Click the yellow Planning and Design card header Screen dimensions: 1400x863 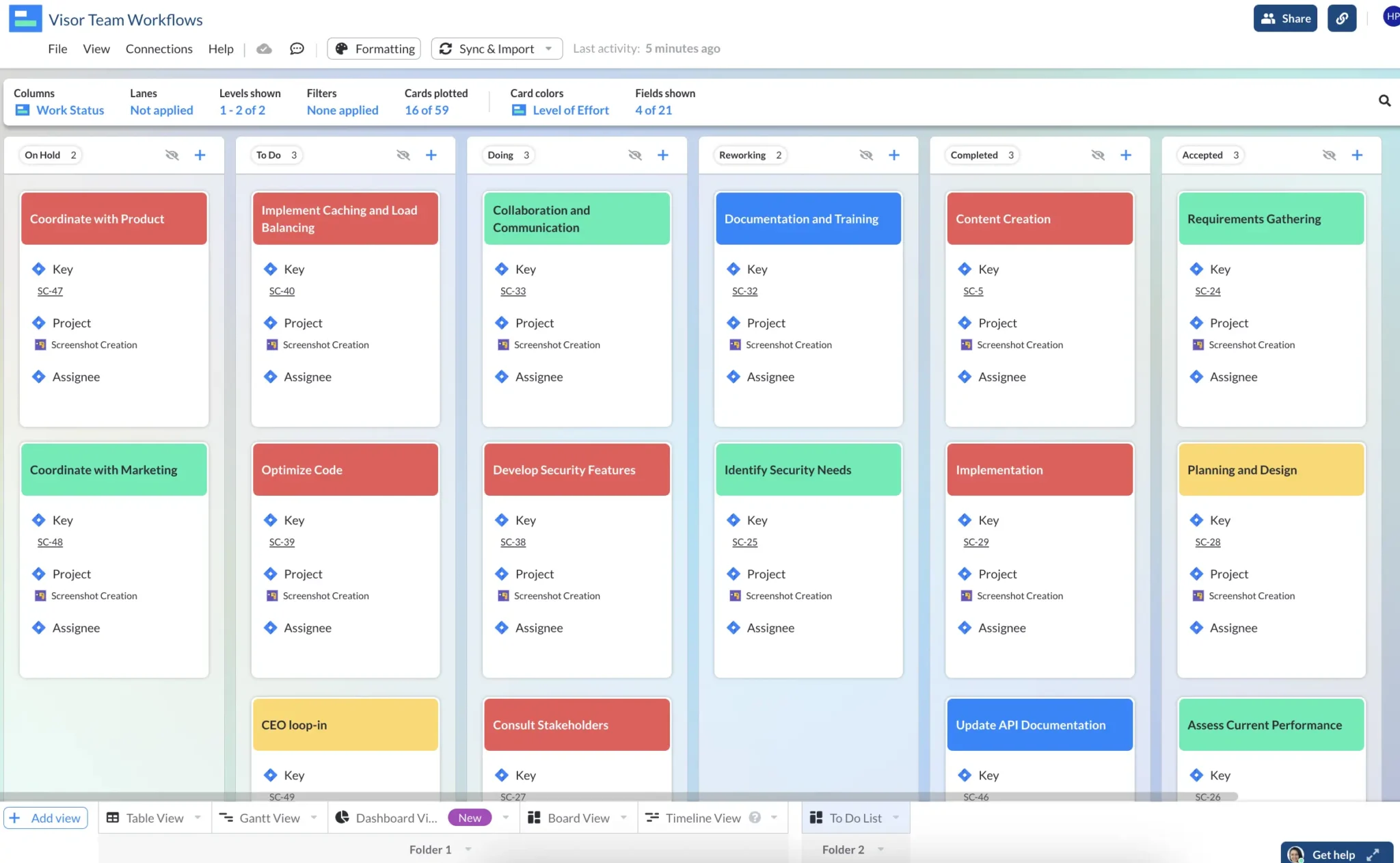click(1271, 469)
